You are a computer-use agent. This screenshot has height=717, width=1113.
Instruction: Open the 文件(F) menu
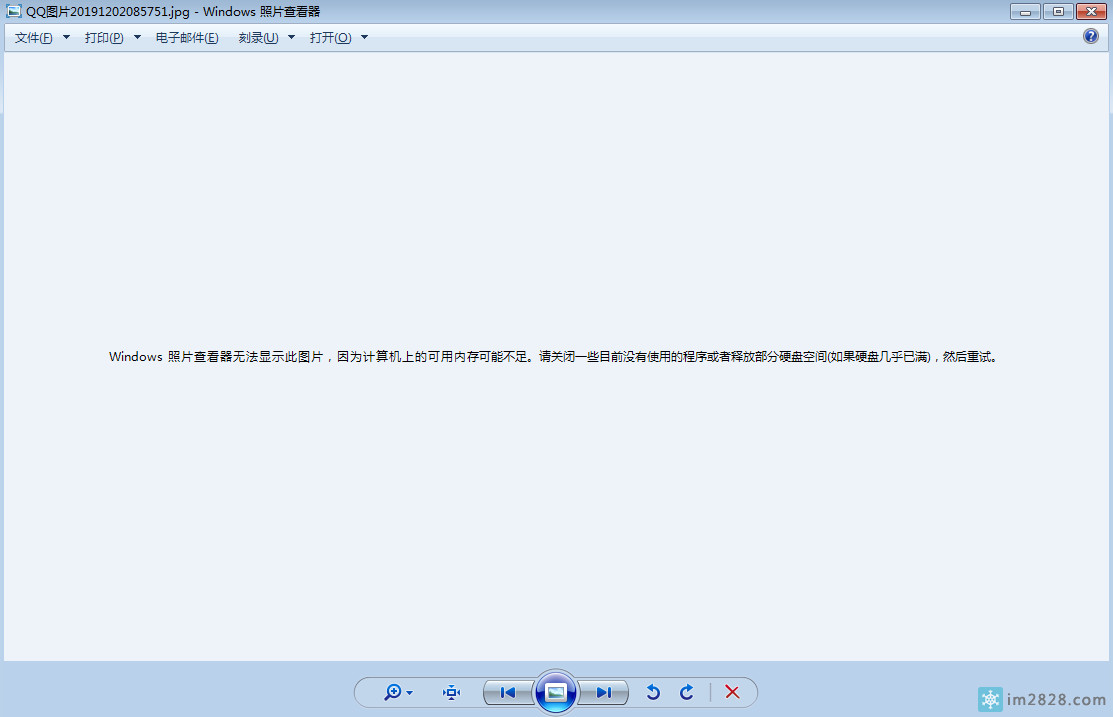(x=33, y=38)
